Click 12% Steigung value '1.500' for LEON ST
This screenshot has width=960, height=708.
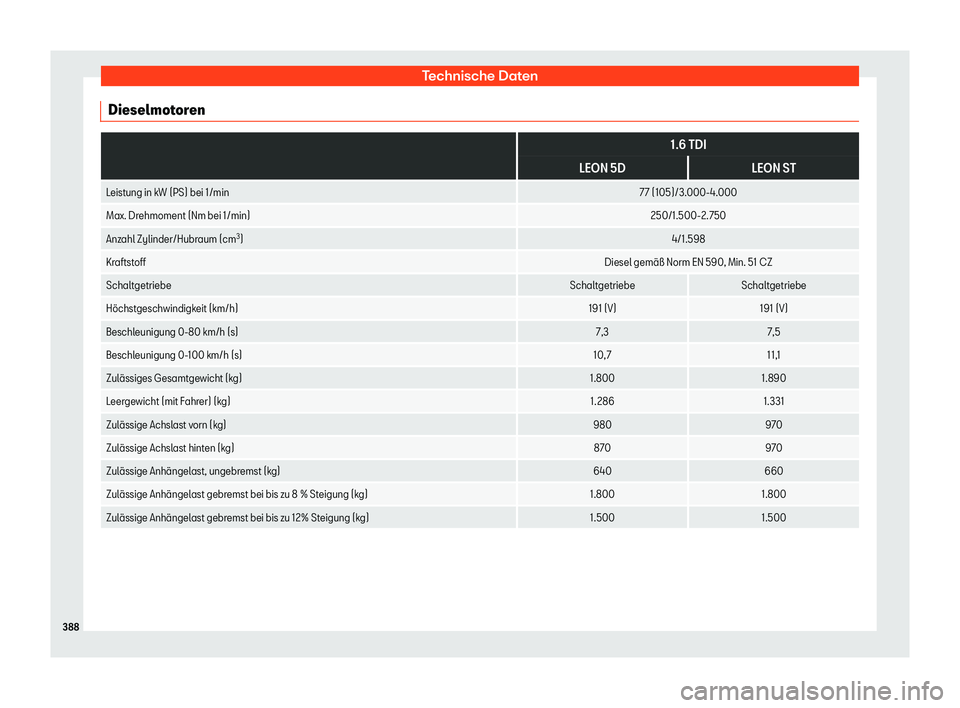coord(773,518)
